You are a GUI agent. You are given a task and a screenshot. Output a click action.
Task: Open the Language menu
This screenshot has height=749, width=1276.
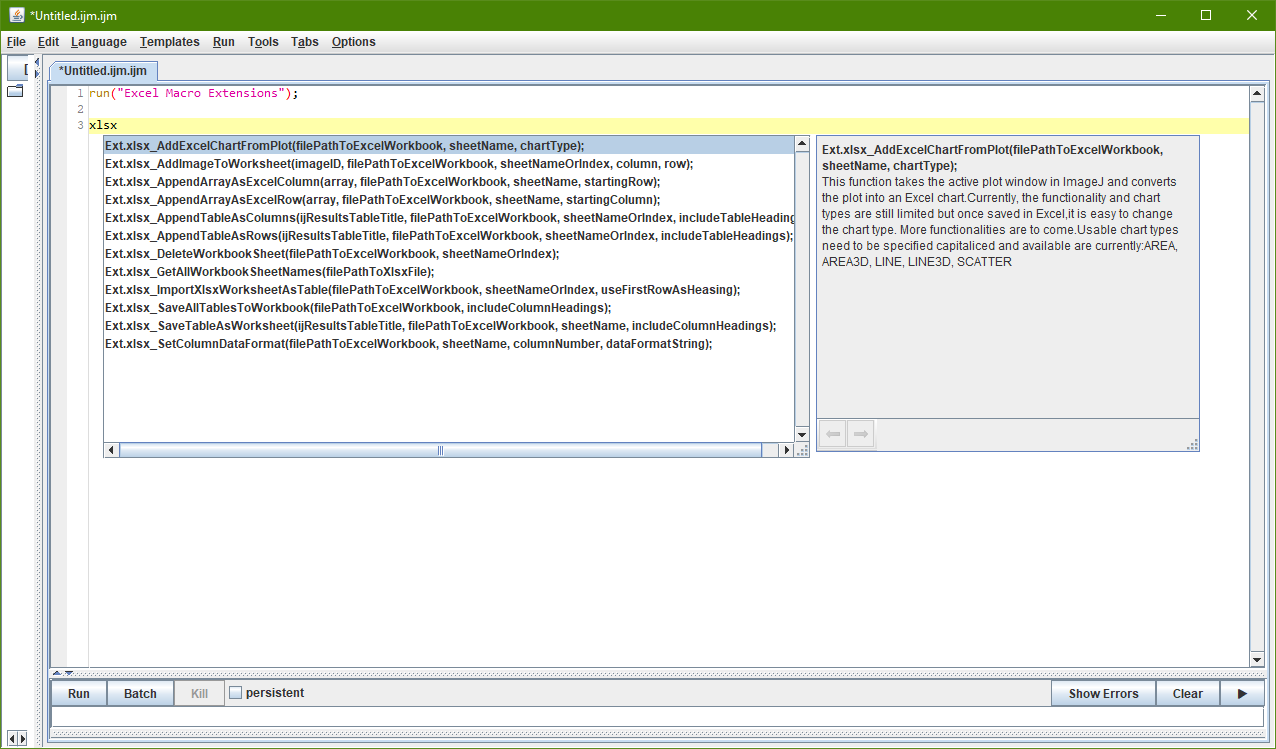point(99,42)
